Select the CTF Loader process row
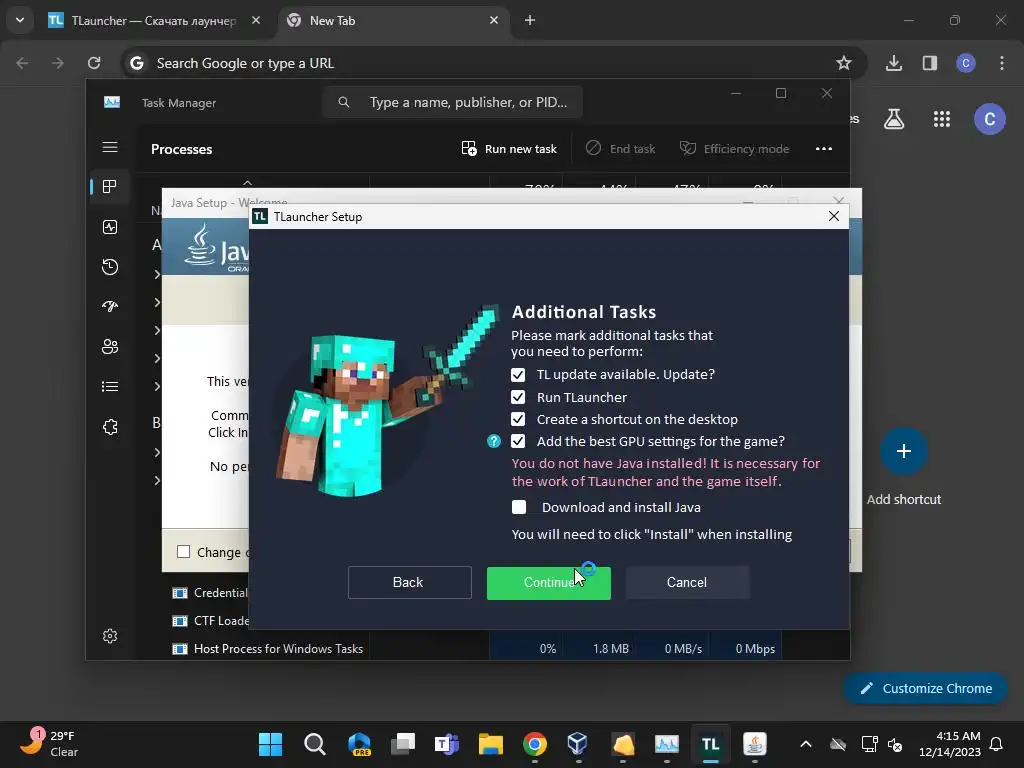This screenshot has width=1024, height=768. point(210,620)
